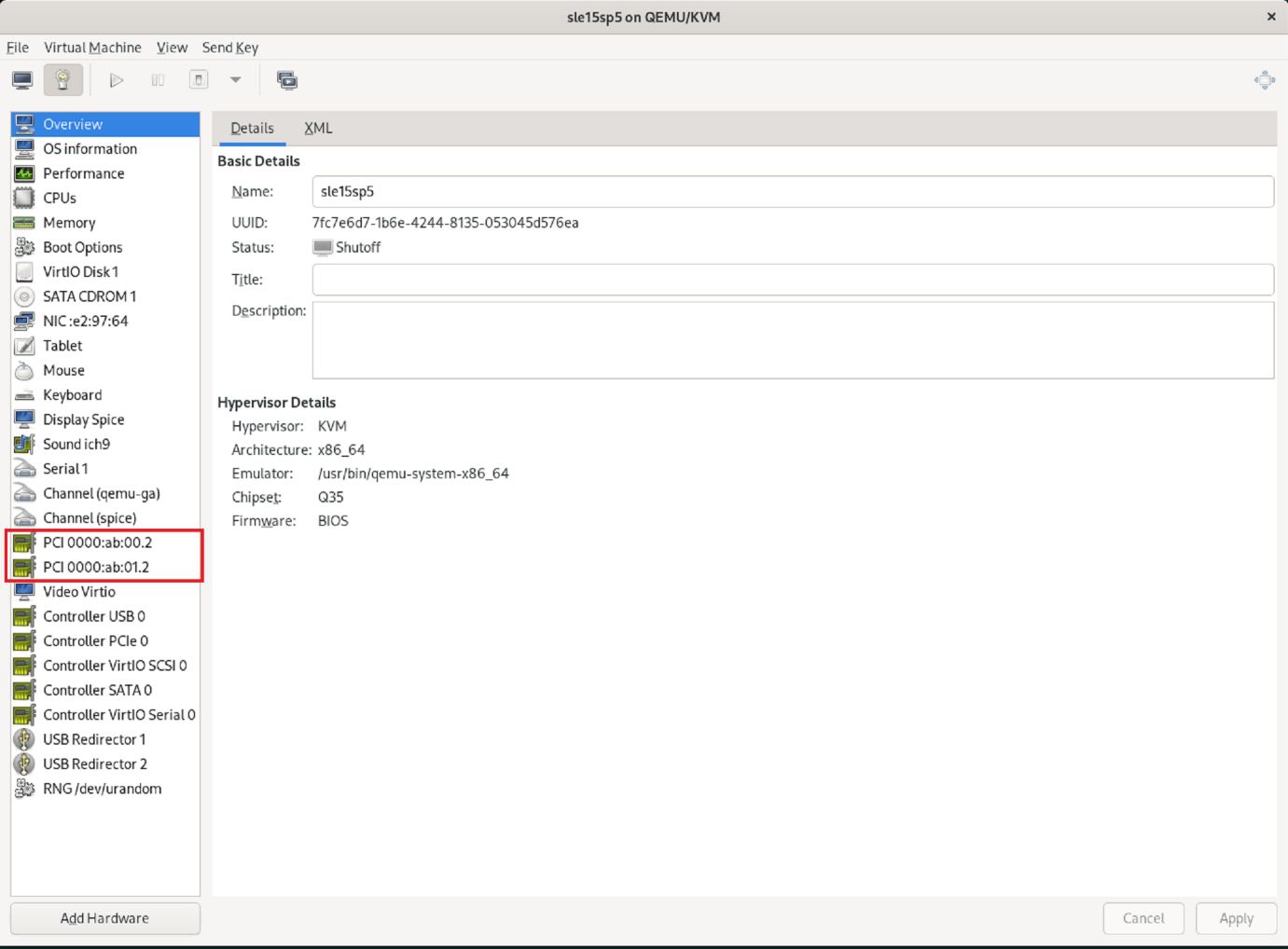Open the File menu
This screenshot has width=1288, height=949.
click(18, 48)
